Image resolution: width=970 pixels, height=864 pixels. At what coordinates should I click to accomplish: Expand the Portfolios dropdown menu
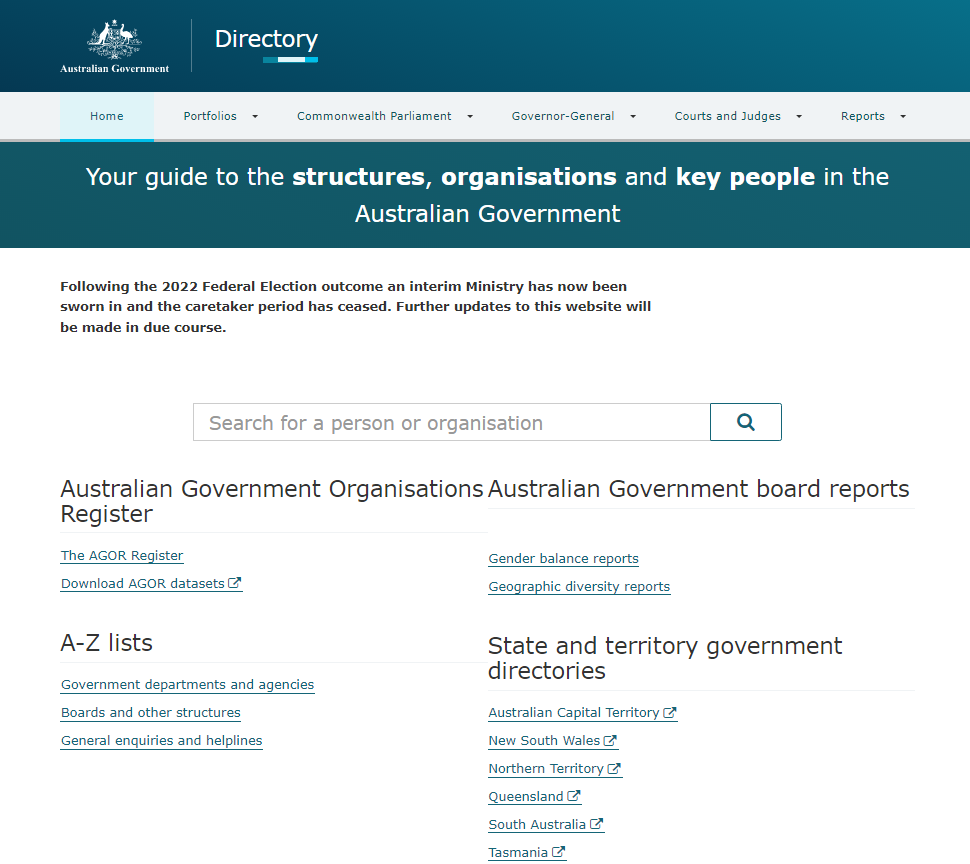[x=255, y=117]
